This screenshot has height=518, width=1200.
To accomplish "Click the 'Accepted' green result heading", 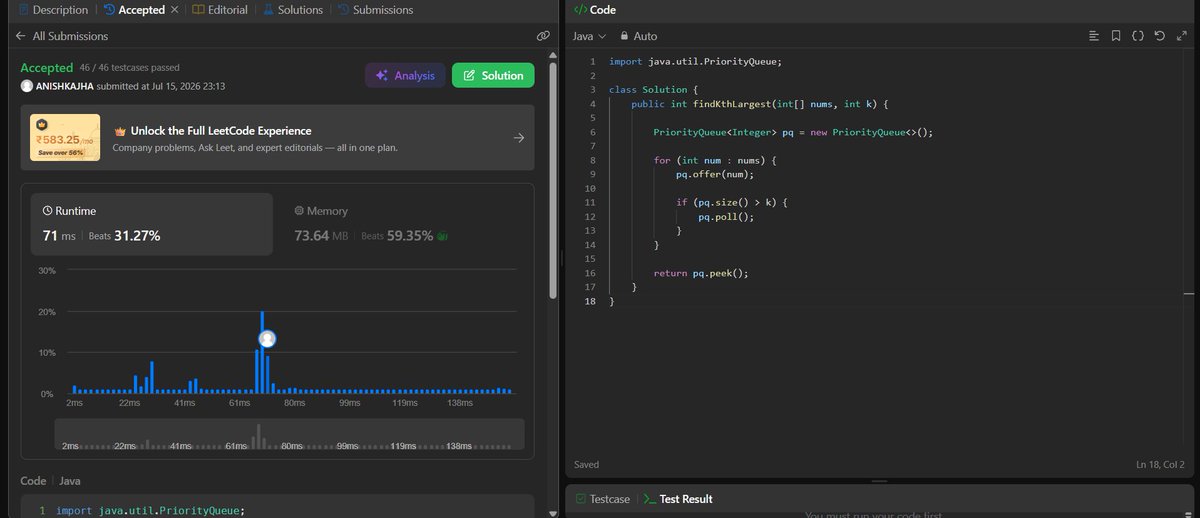I will pyautogui.click(x=47, y=68).
